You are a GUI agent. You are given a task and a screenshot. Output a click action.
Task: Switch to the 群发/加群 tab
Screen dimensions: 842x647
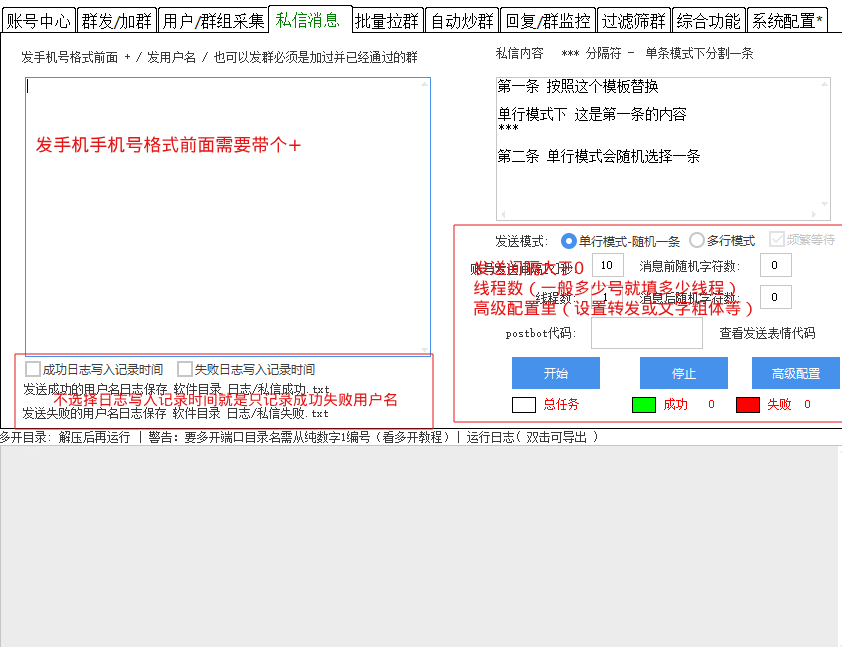point(117,20)
